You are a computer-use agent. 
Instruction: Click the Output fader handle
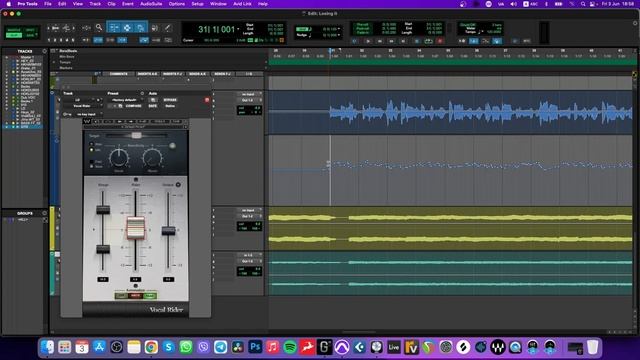pyautogui.click(x=168, y=231)
